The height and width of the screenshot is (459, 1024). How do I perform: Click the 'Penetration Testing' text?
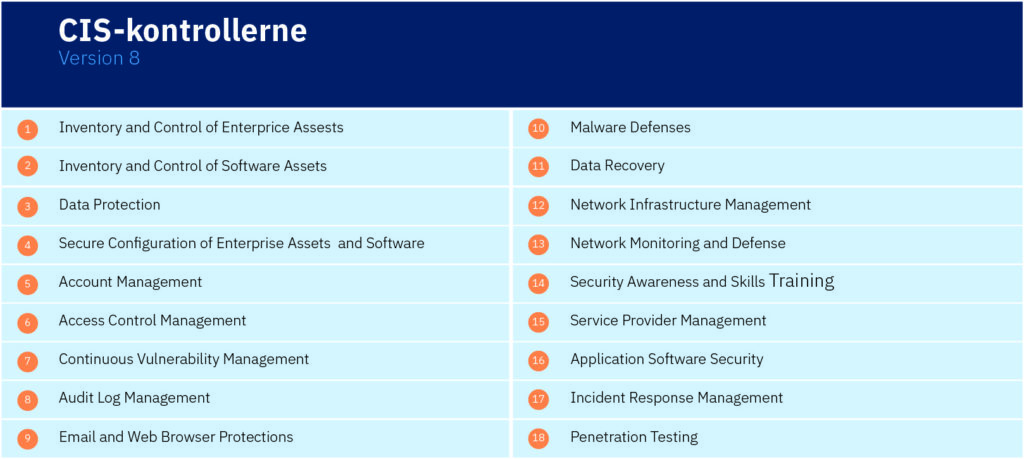[x=634, y=437]
